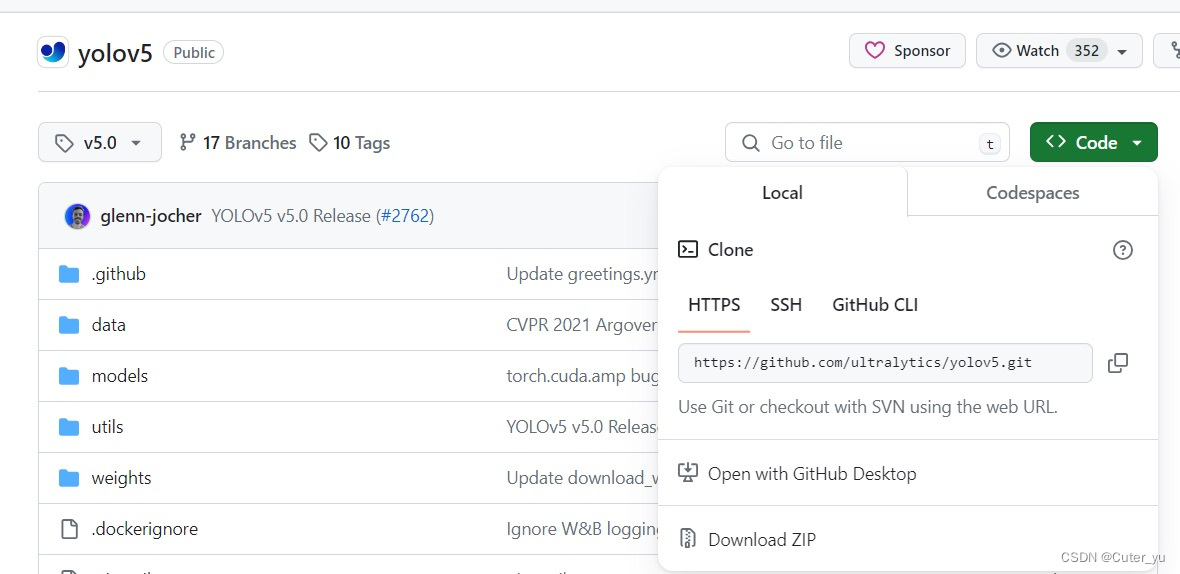Click the yolov5 repository avatar icon
The height and width of the screenshot is (574, 1180).
click(53, 52)
